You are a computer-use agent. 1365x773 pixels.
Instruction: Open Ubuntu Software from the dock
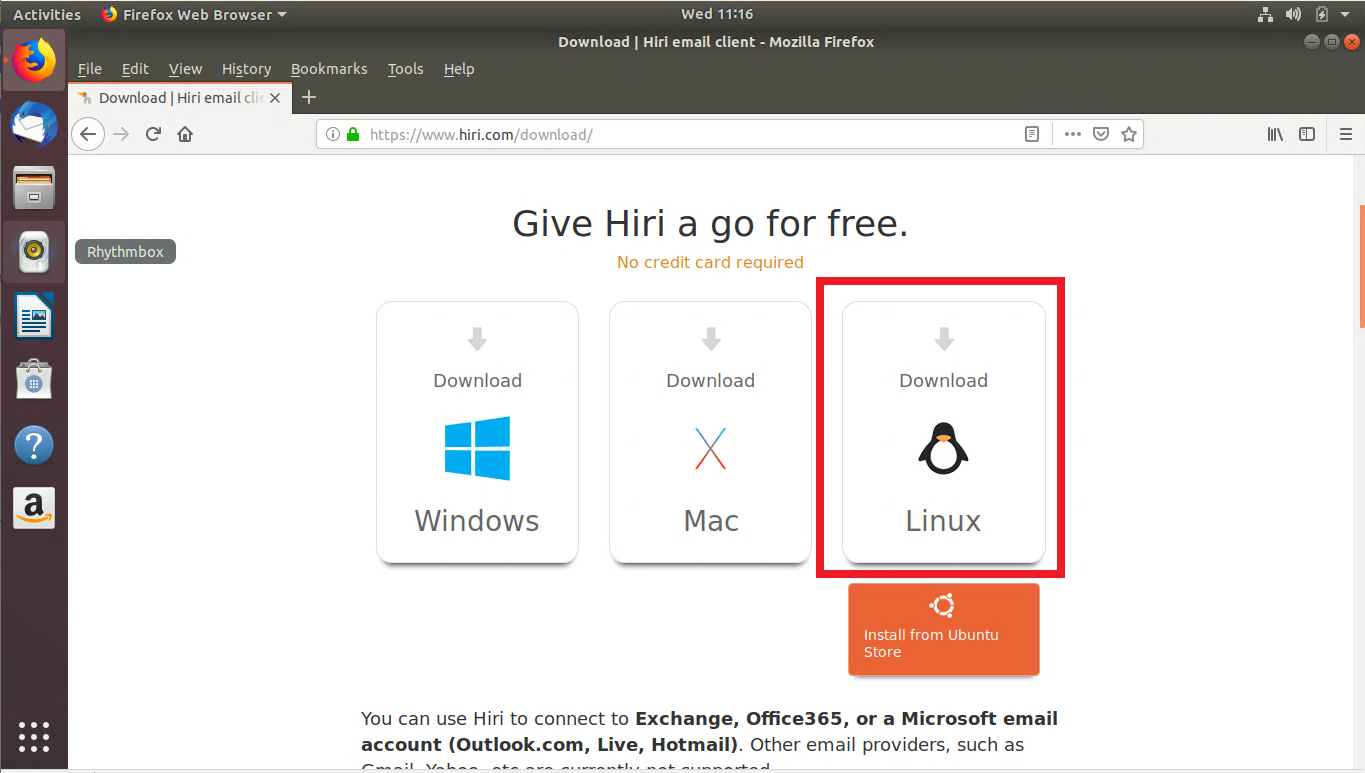click(x=34, y=380)
